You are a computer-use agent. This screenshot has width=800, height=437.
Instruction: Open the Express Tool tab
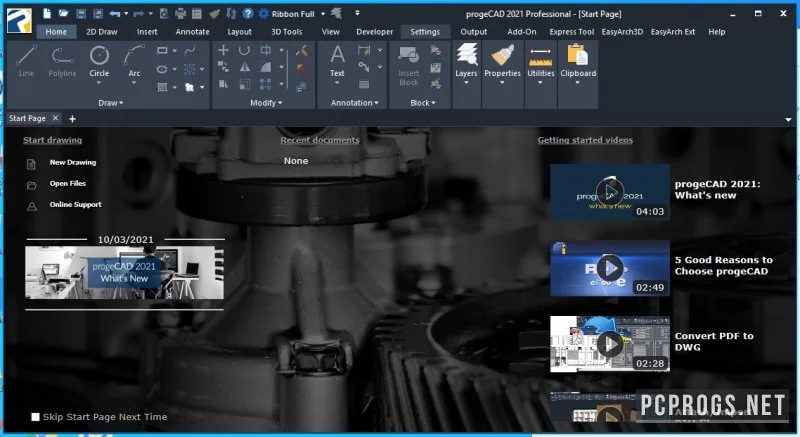point(571,32)
